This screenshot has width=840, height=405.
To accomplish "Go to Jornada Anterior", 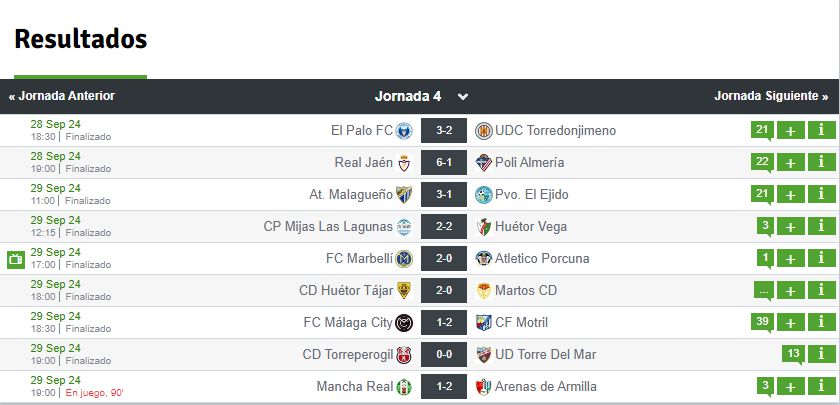I will (62, 96).
